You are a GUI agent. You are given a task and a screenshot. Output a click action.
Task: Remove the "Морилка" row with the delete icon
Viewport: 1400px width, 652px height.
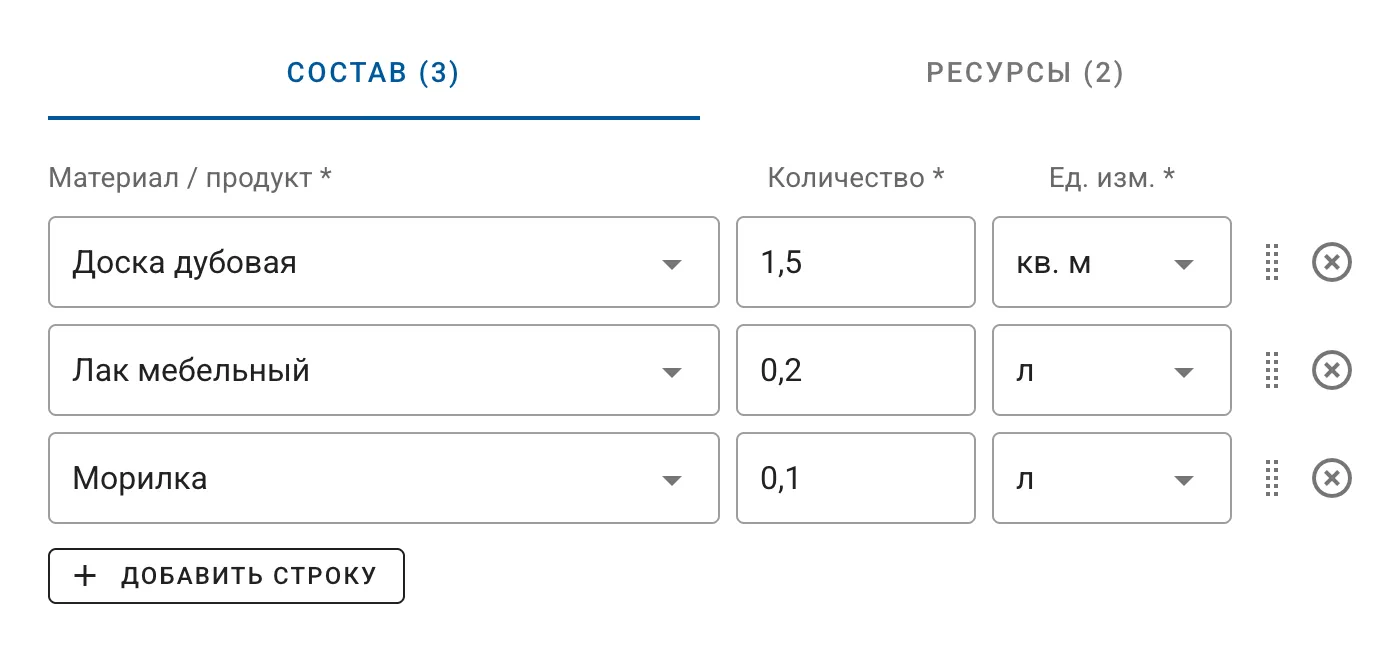click(x=1331, y=478)
